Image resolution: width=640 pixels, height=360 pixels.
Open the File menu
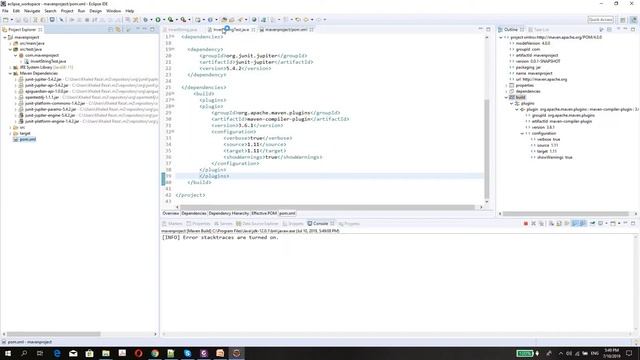pyautogui.click(x=5, y=11)
